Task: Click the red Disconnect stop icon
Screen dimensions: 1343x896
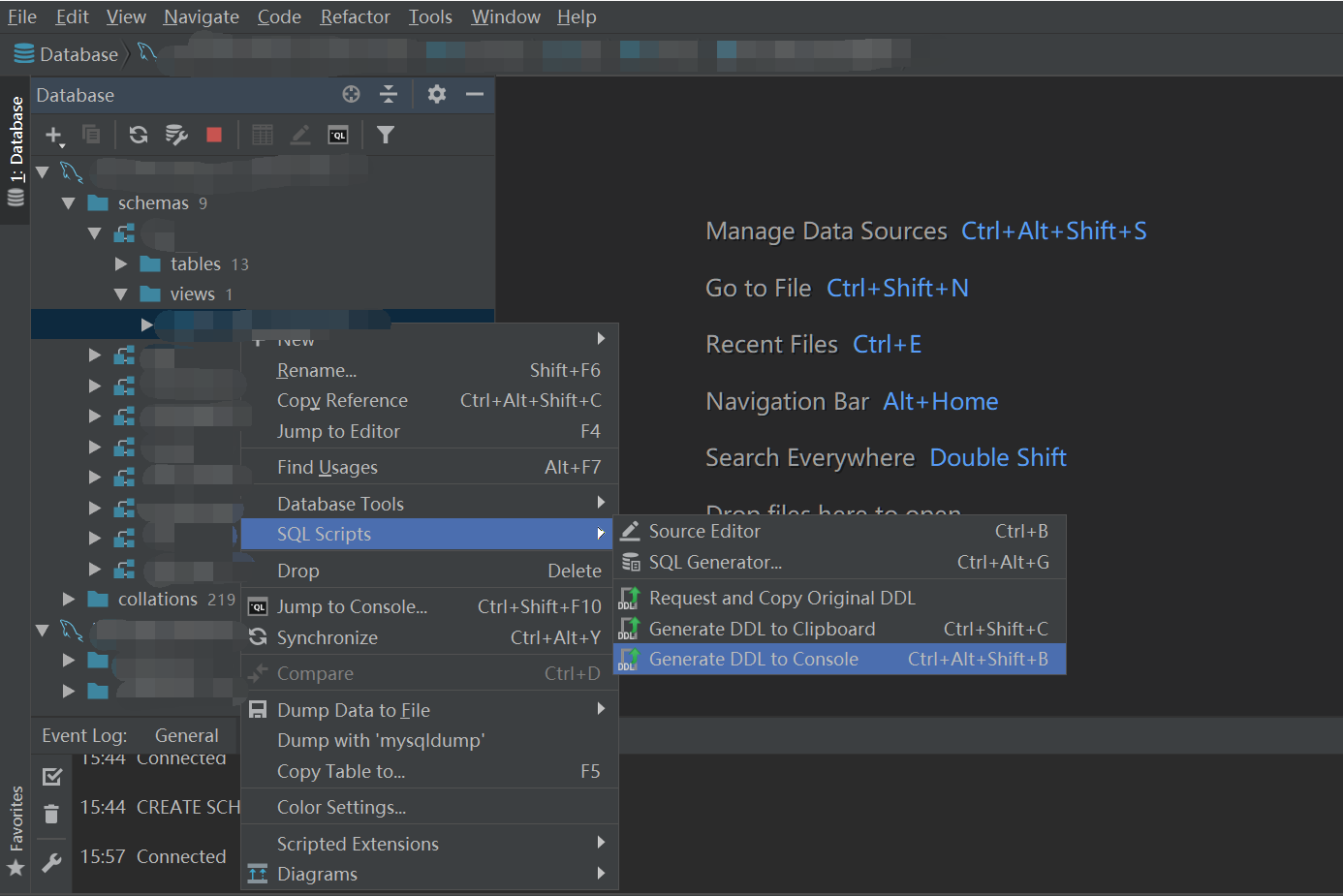Action: coord(214,135)
